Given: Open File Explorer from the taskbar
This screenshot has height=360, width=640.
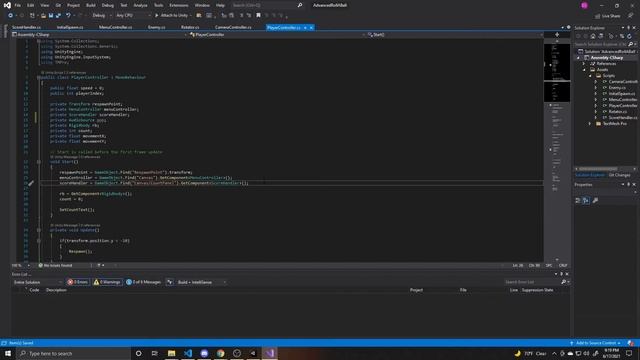Looking at the screenshot, I should coord(171,353).
